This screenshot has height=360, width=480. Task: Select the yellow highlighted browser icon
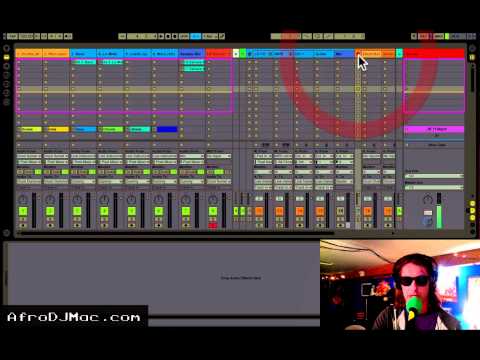[6, 57]
